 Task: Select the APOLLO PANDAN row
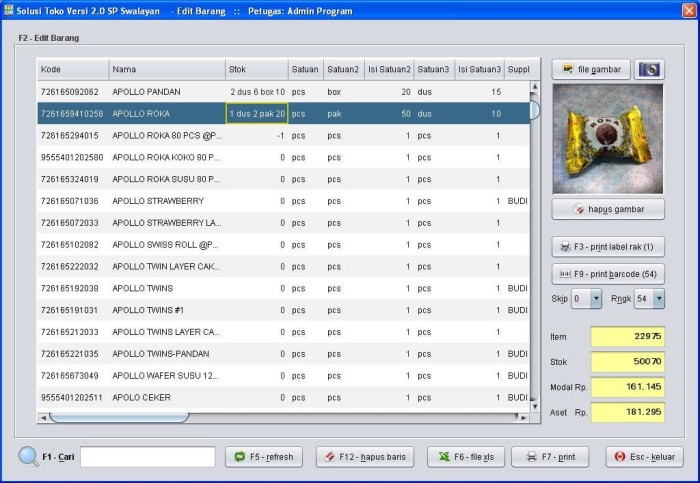283,92
